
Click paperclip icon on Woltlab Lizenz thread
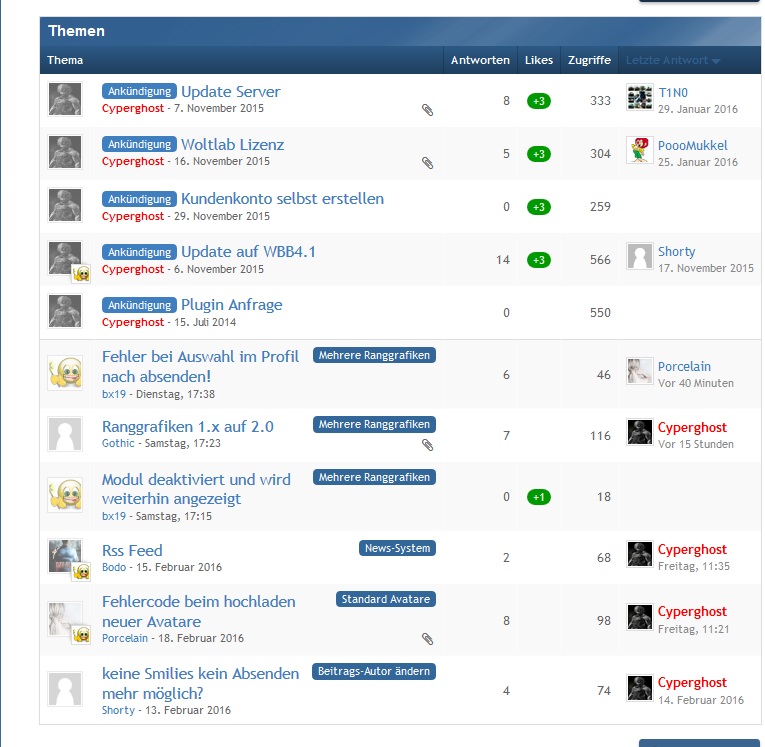(427, 162)
